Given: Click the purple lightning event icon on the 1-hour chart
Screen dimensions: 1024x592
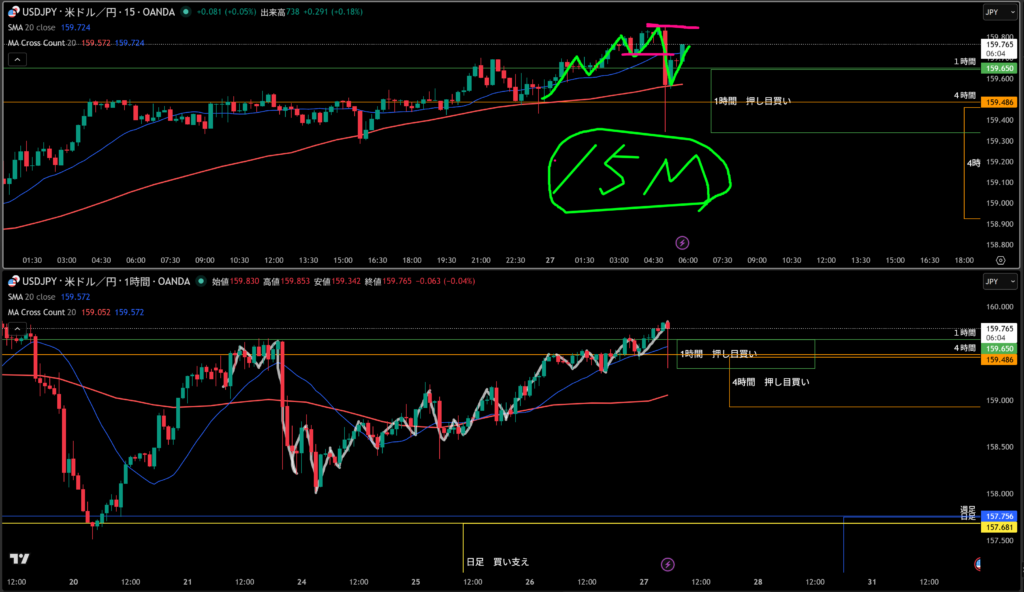Looking at the screenshot, I should pos(669,565).
